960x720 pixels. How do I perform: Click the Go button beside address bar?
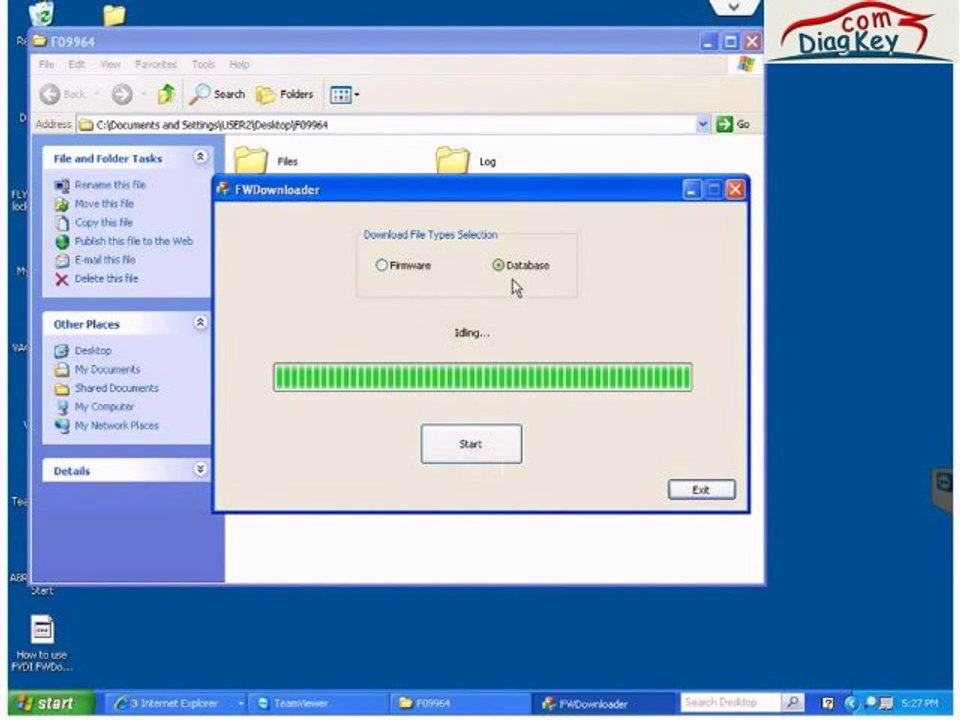733,124
